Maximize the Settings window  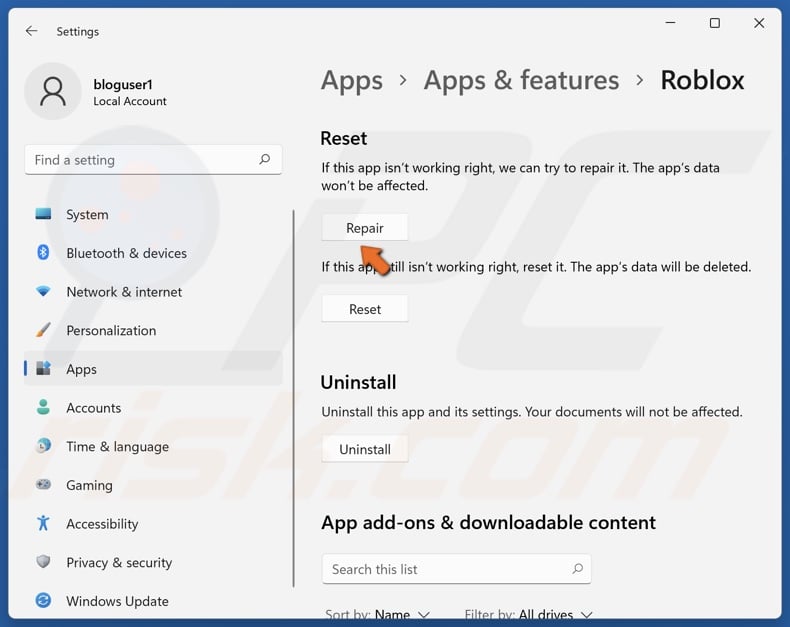(x=714, y=23)
